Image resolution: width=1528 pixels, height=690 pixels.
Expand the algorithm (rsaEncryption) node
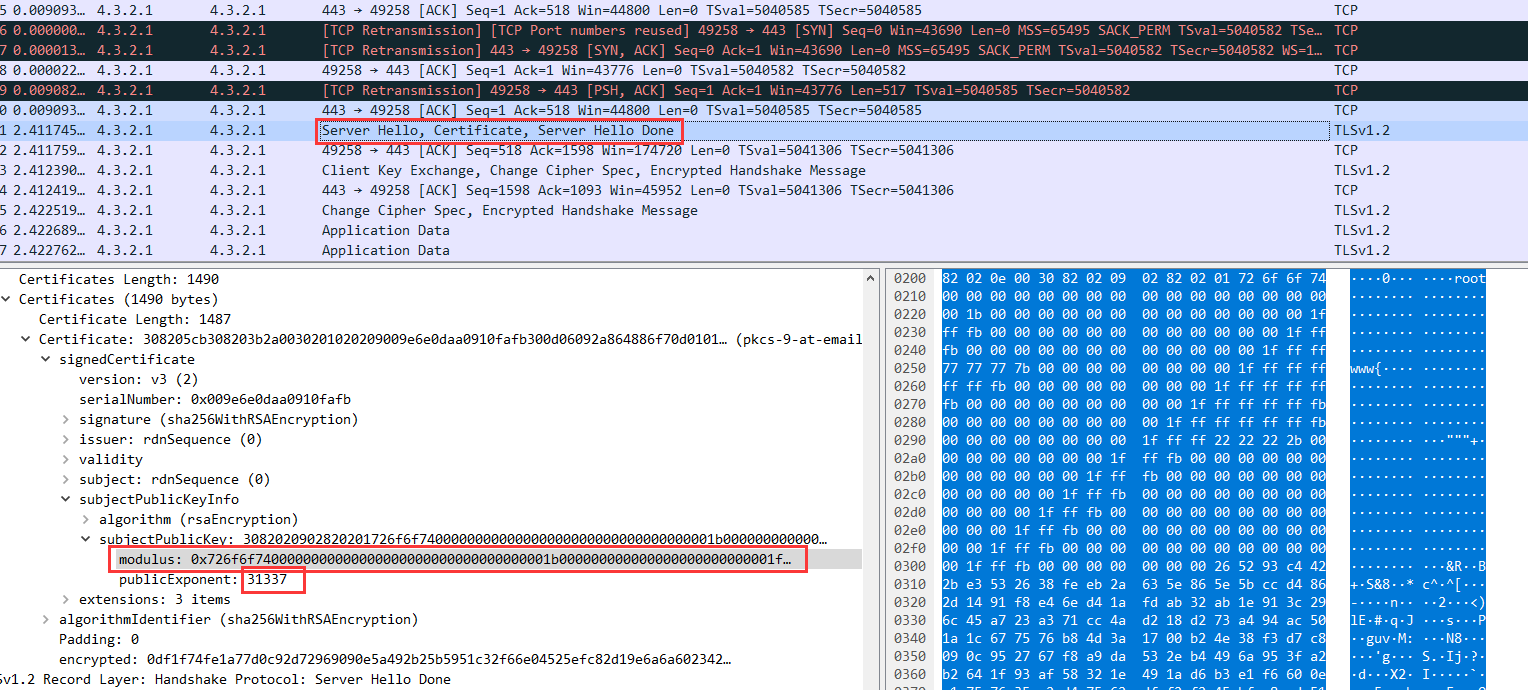[x=84, y=519]
